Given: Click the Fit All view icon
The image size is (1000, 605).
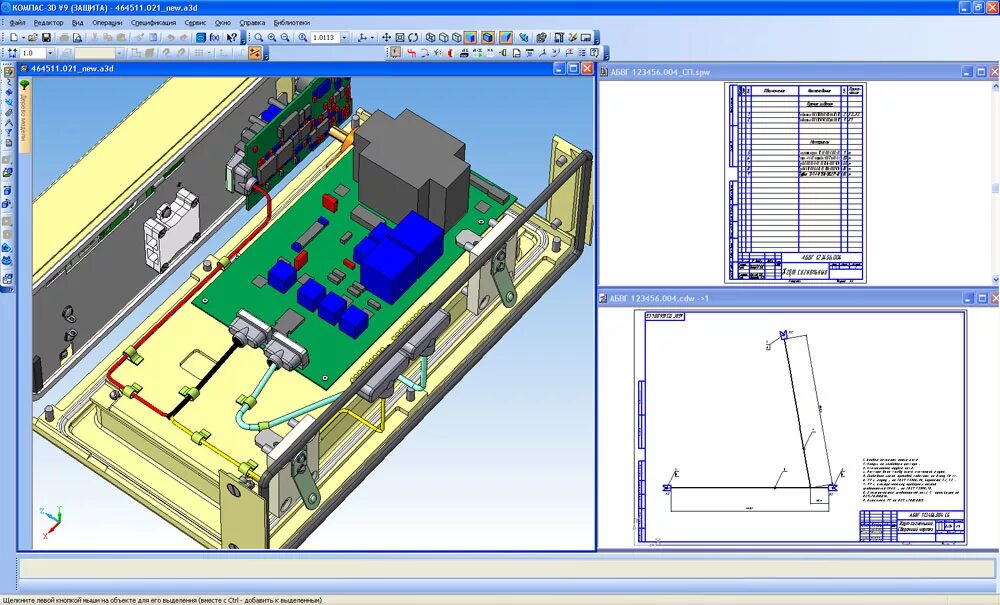Looking at the screenshot, I should coord(400,38).
